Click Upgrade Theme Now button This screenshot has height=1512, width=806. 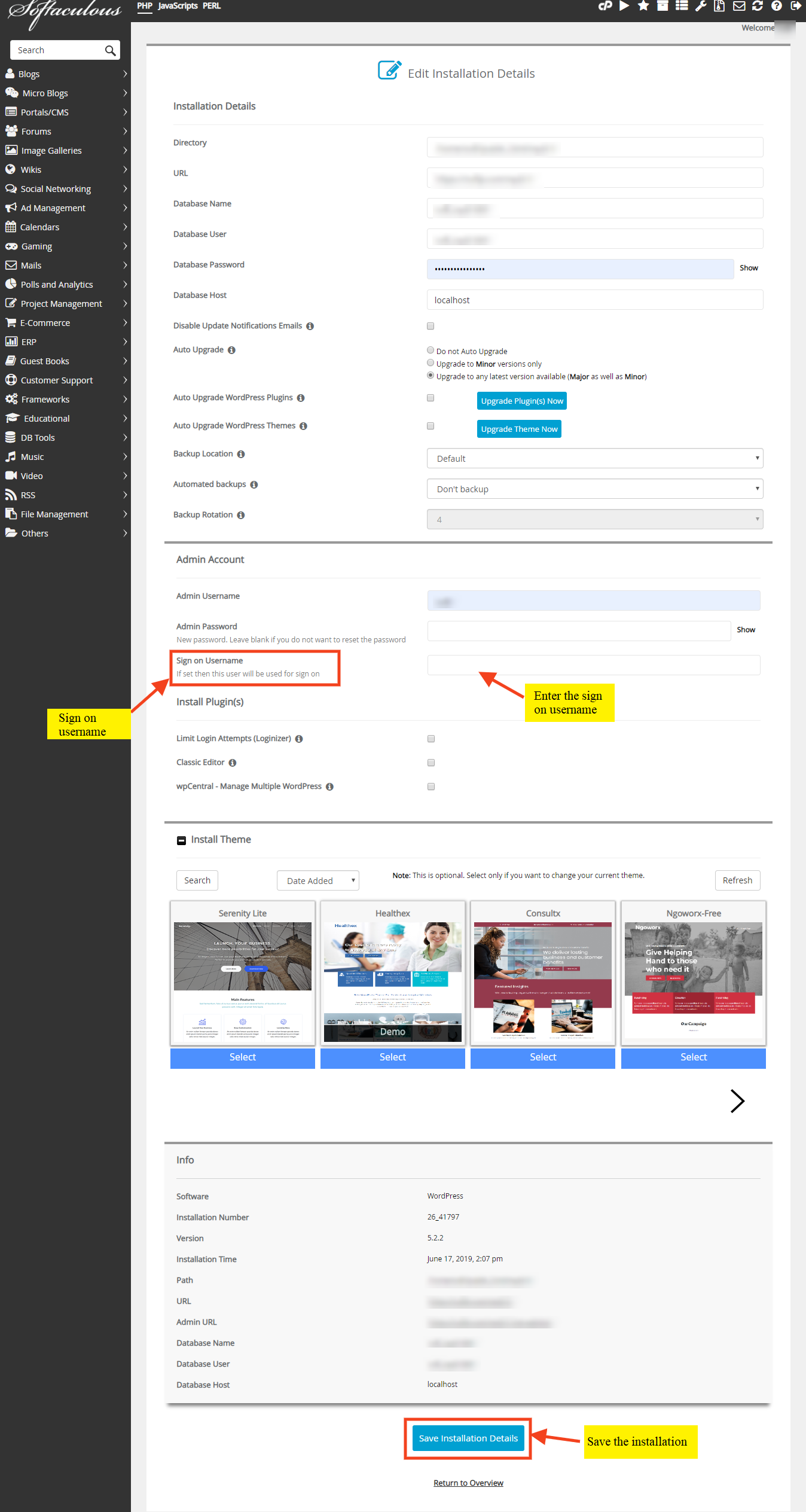(519, 429)
